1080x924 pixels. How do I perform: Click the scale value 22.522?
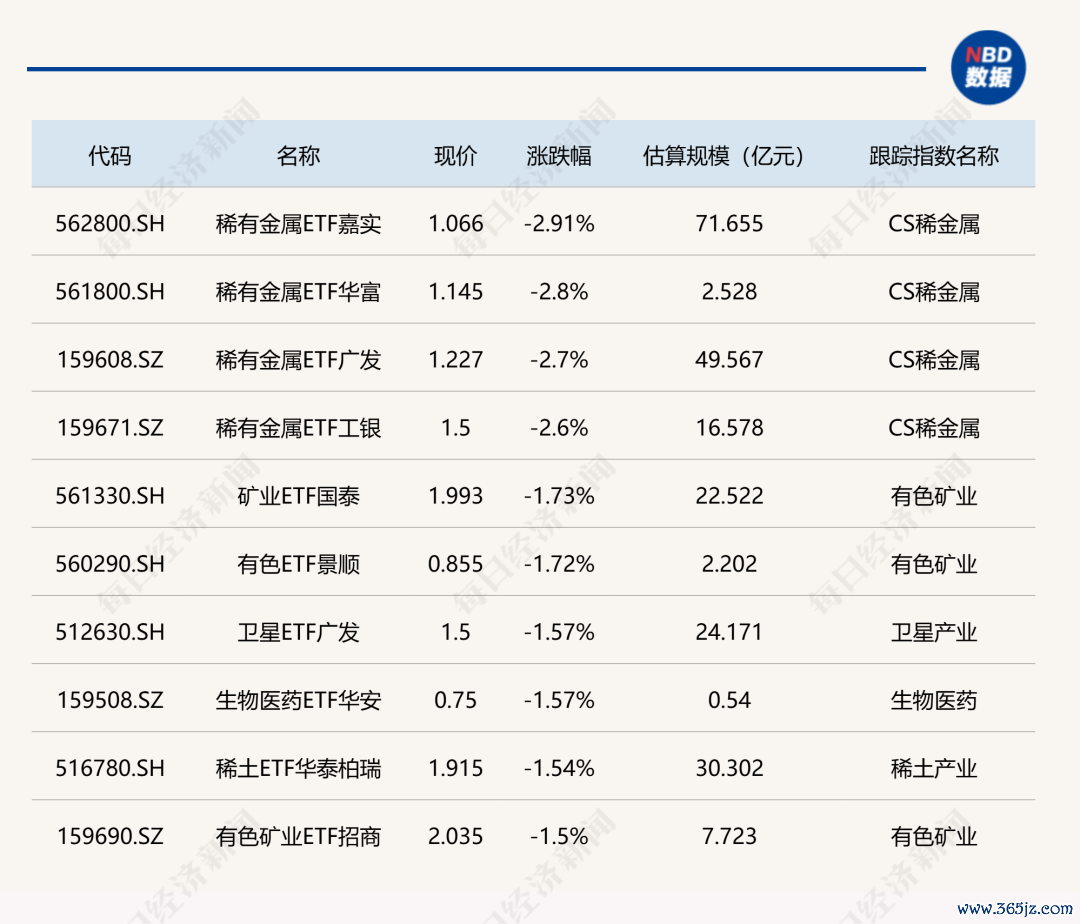pos(729,496)
